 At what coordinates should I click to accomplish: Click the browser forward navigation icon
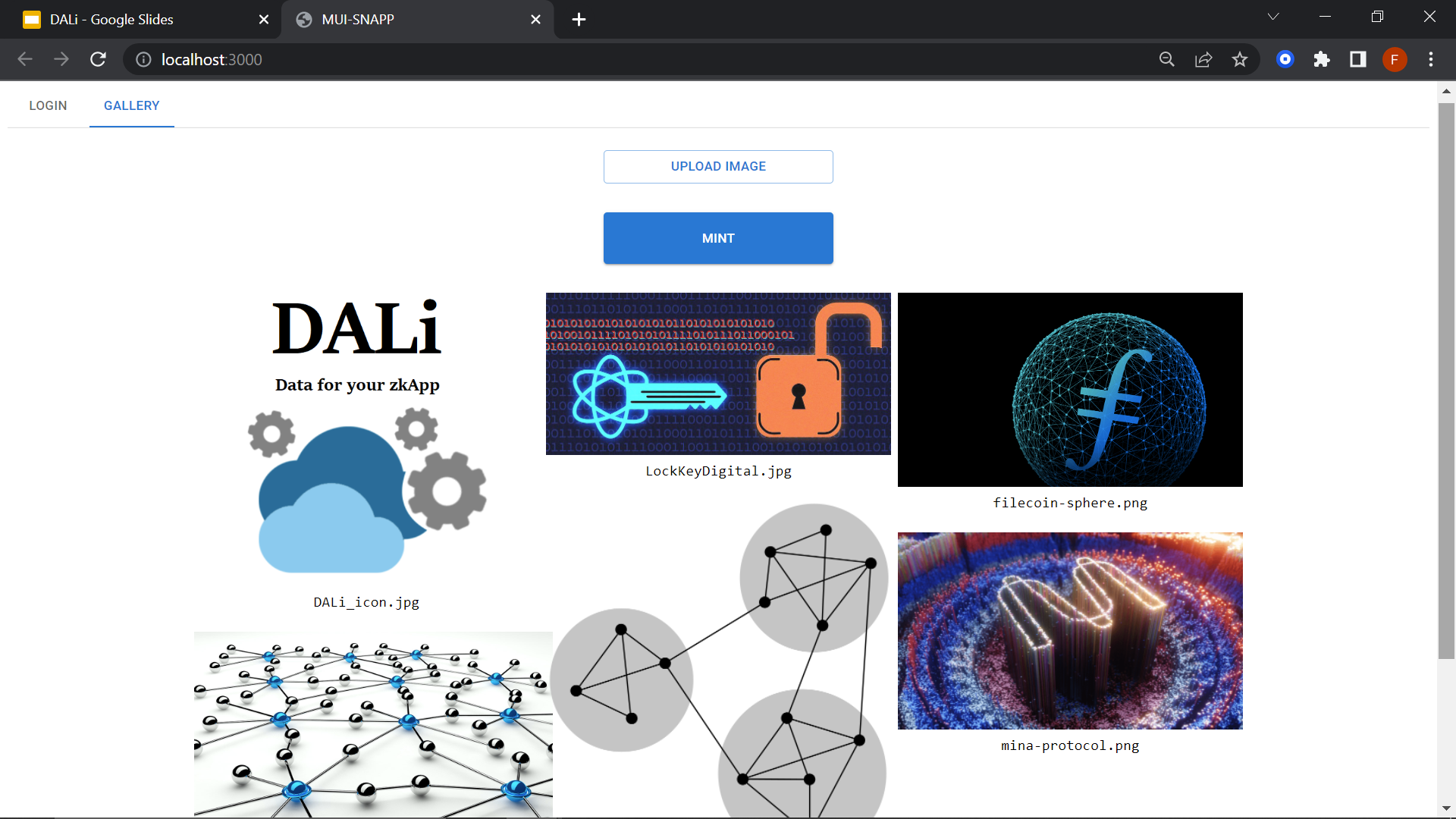pos(62,59)
